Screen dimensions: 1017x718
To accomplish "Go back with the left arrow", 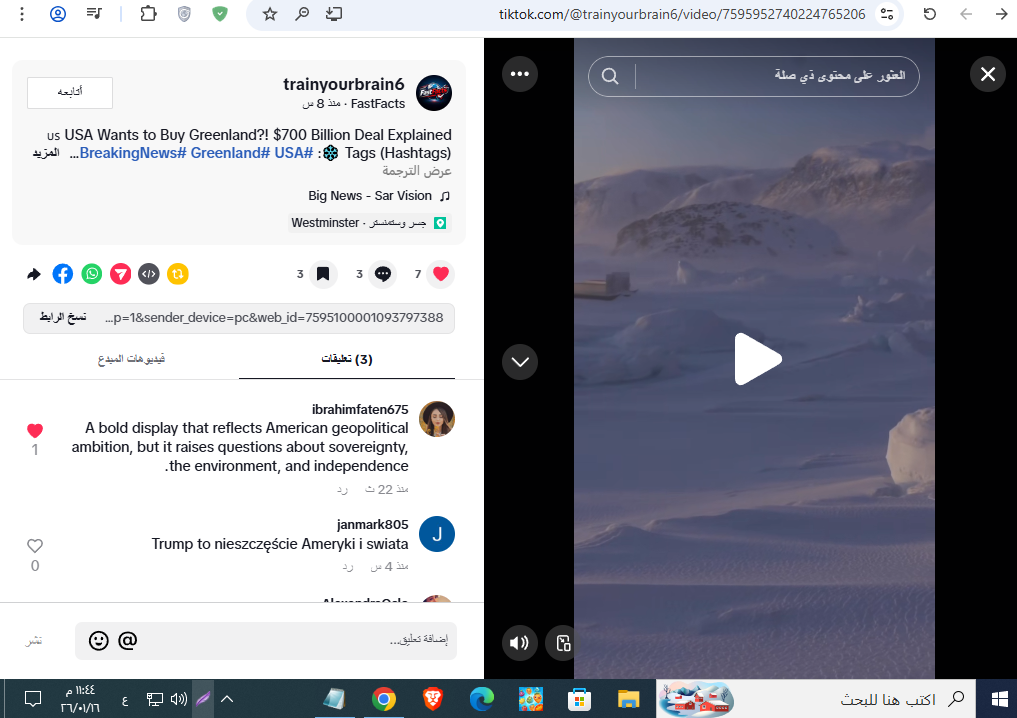I will pyautogui.click(x=966, y=14).
